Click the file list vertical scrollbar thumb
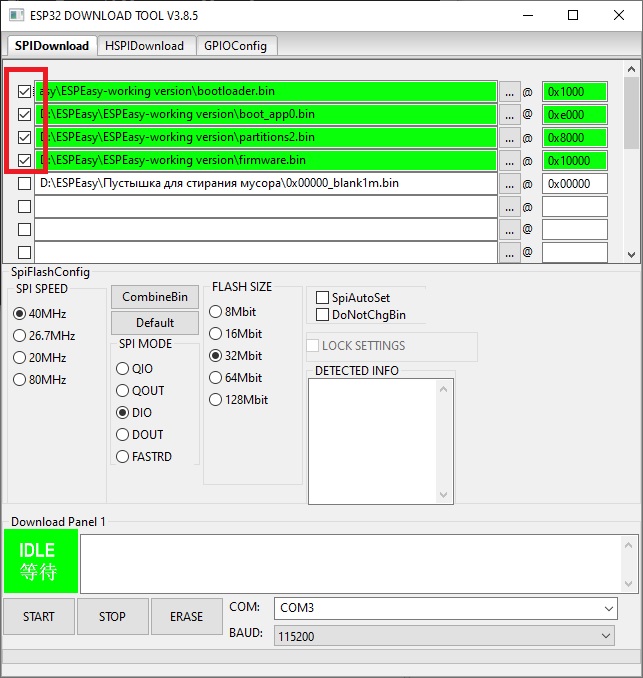The image size is (643, 678). coord(631,113)
